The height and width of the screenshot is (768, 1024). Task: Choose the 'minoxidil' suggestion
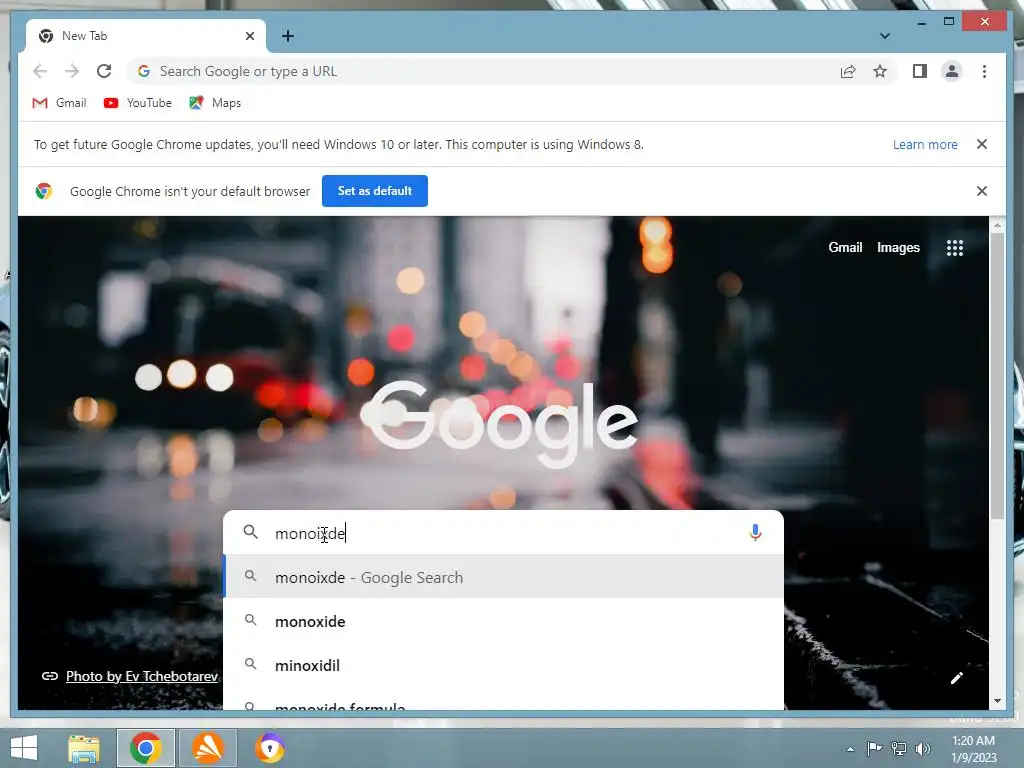[504, 665]
